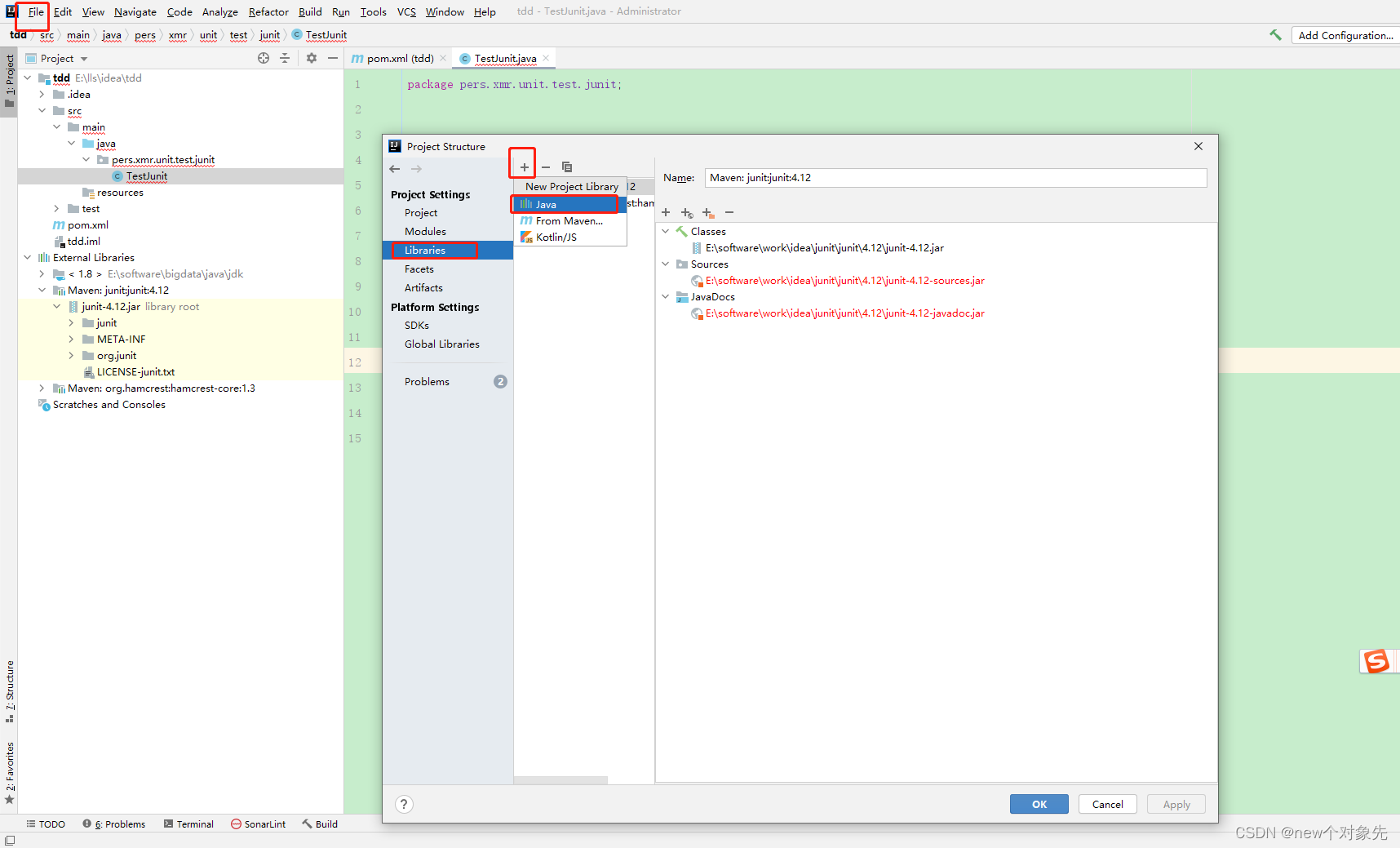Close the pom.xml editor tab
Image resolution: width=1400 pixels, height=848 pixels.
[443, 58]
